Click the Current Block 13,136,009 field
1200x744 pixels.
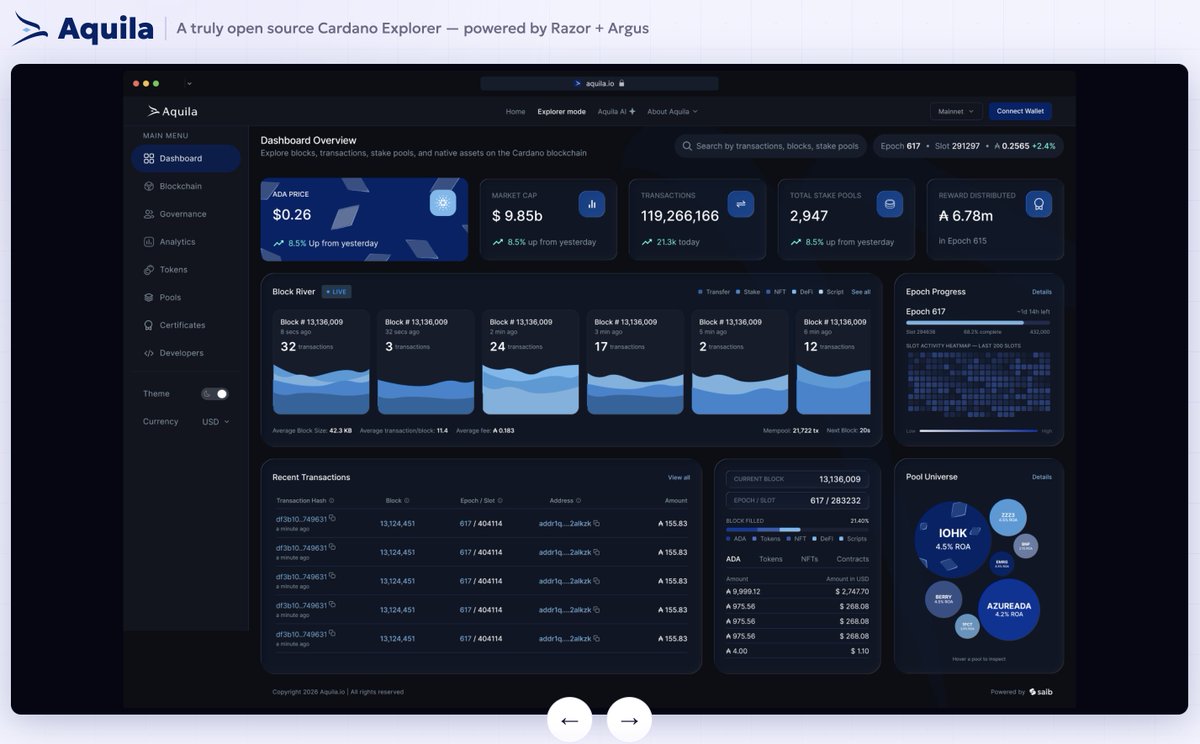[x=797, y=479]
